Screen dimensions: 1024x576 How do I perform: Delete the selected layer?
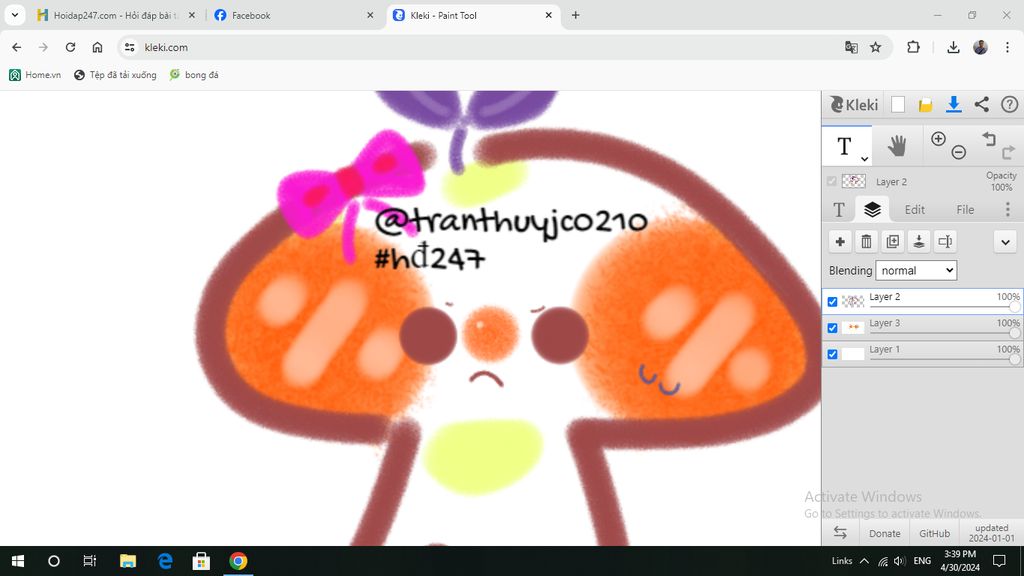(866, 242)
